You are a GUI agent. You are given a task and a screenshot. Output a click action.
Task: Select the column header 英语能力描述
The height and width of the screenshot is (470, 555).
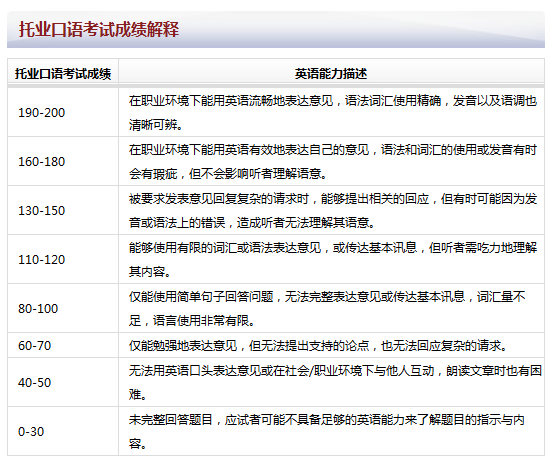pos(331,74)
